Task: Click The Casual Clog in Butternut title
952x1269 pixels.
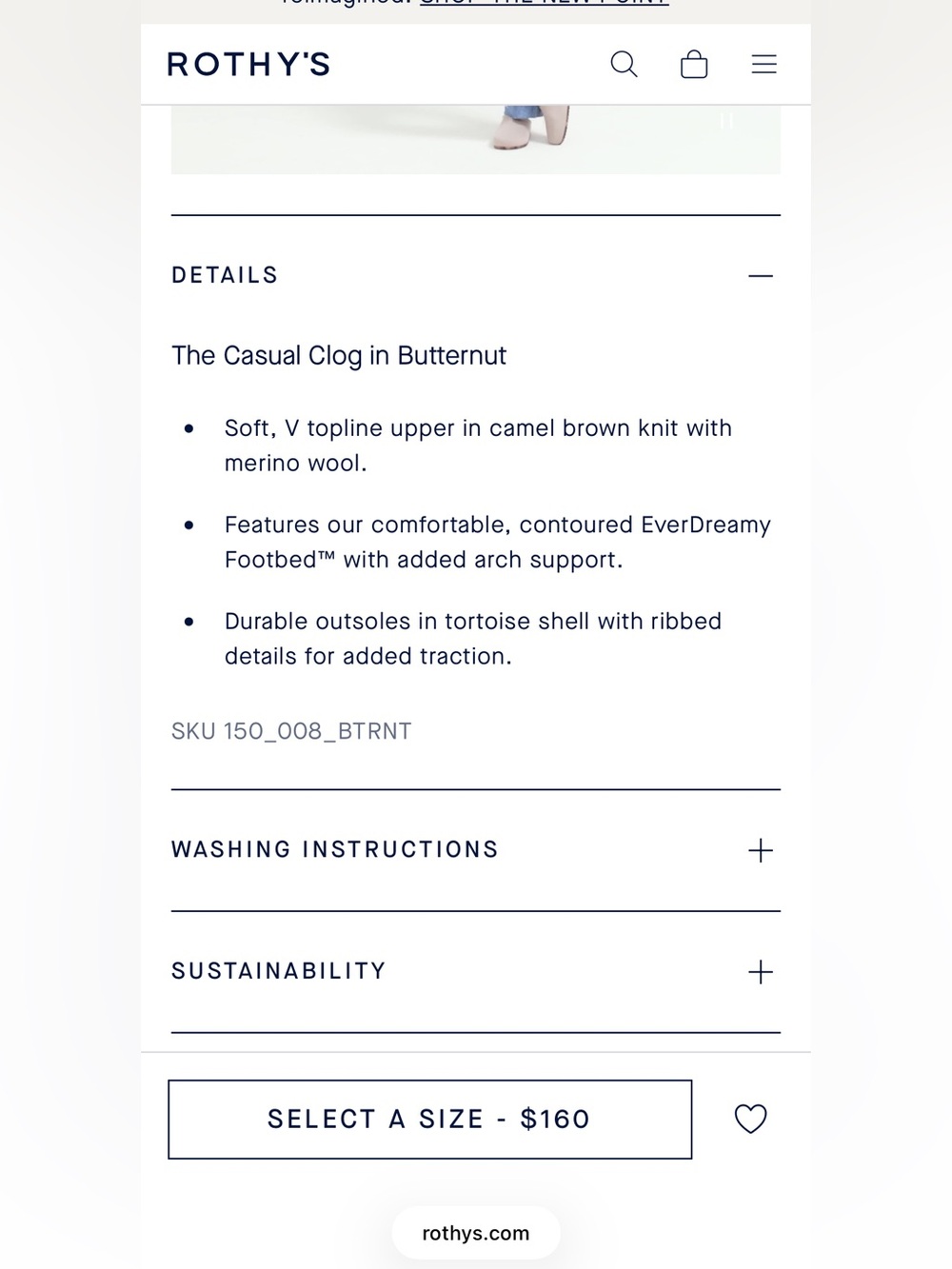Action: (x=339, y=355)
